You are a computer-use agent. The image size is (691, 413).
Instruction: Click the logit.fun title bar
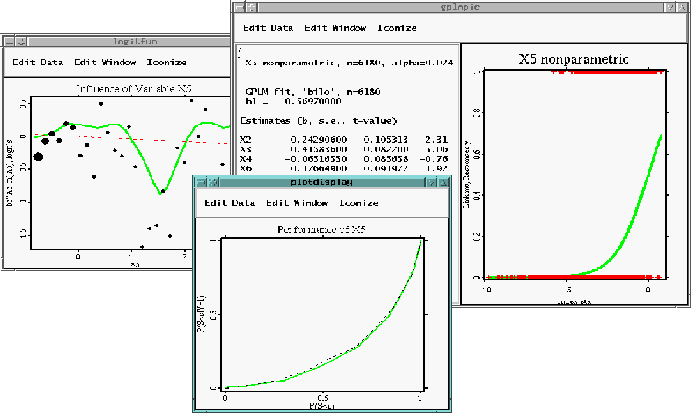pyautogui.click(x=129, y=41)
